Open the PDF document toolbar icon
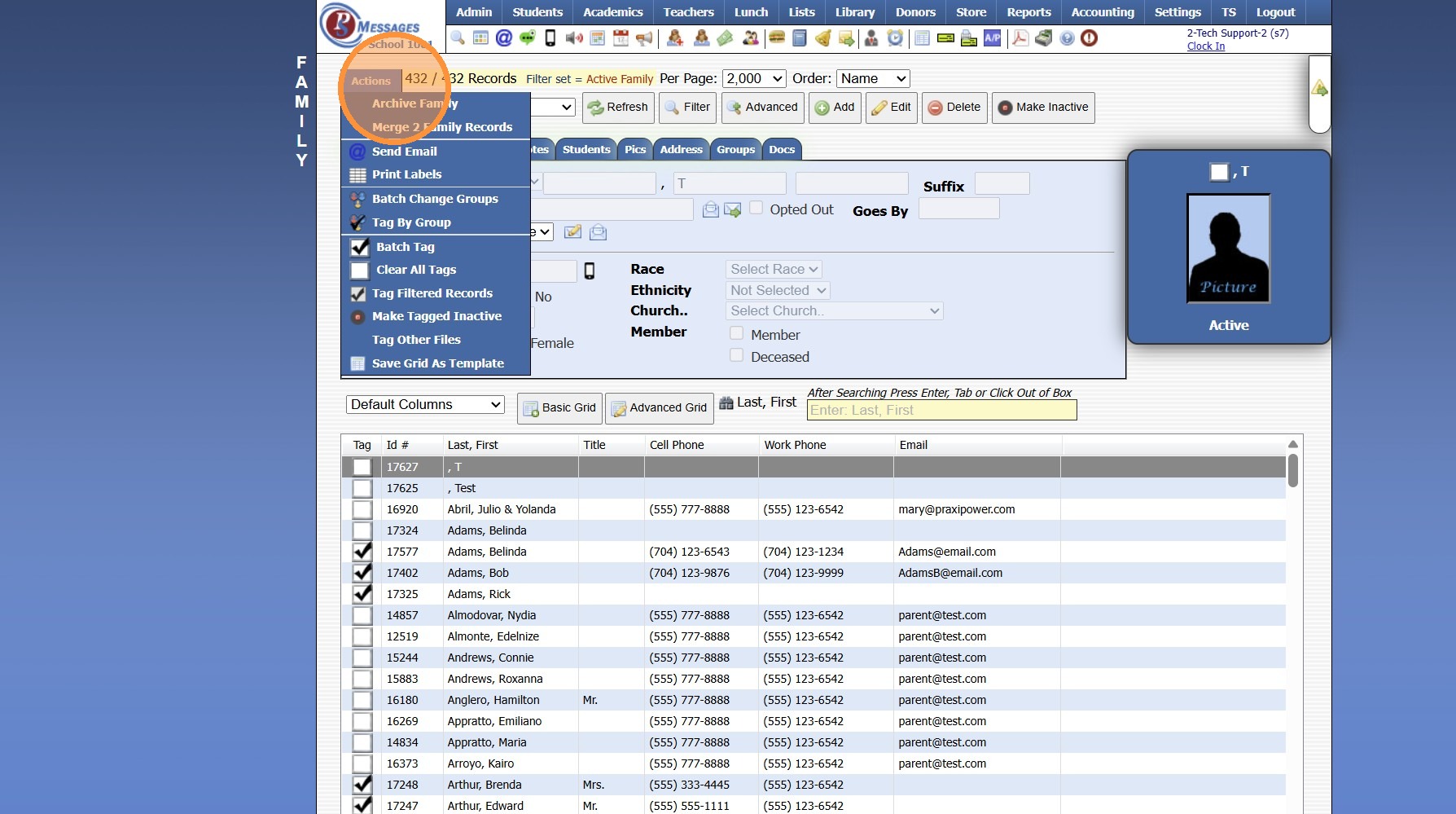Image resolution: width=1456 pixels, height=814 pixels. click(x=1020, y=38)
